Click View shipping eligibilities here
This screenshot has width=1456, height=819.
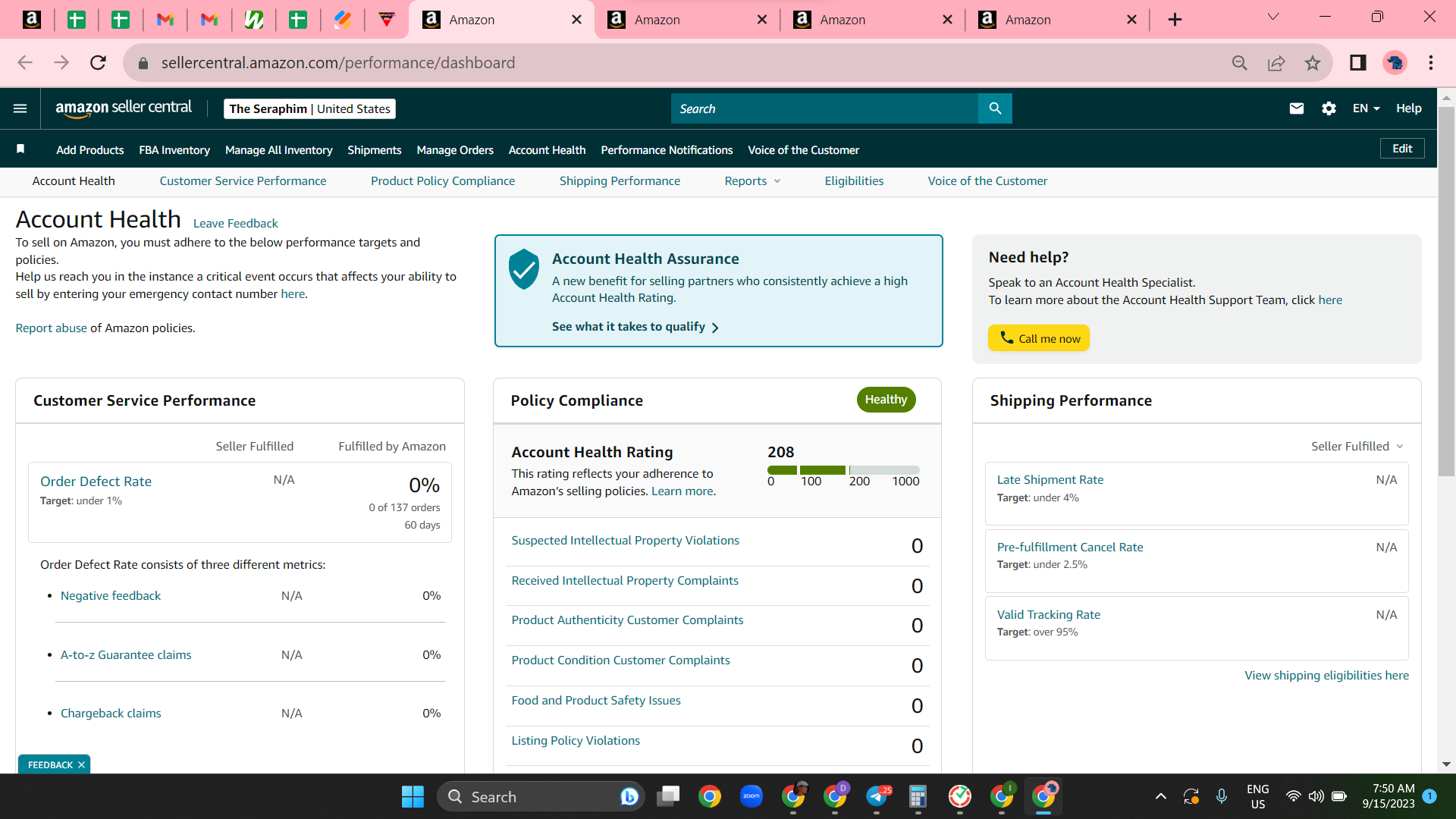pos(1326,676)
